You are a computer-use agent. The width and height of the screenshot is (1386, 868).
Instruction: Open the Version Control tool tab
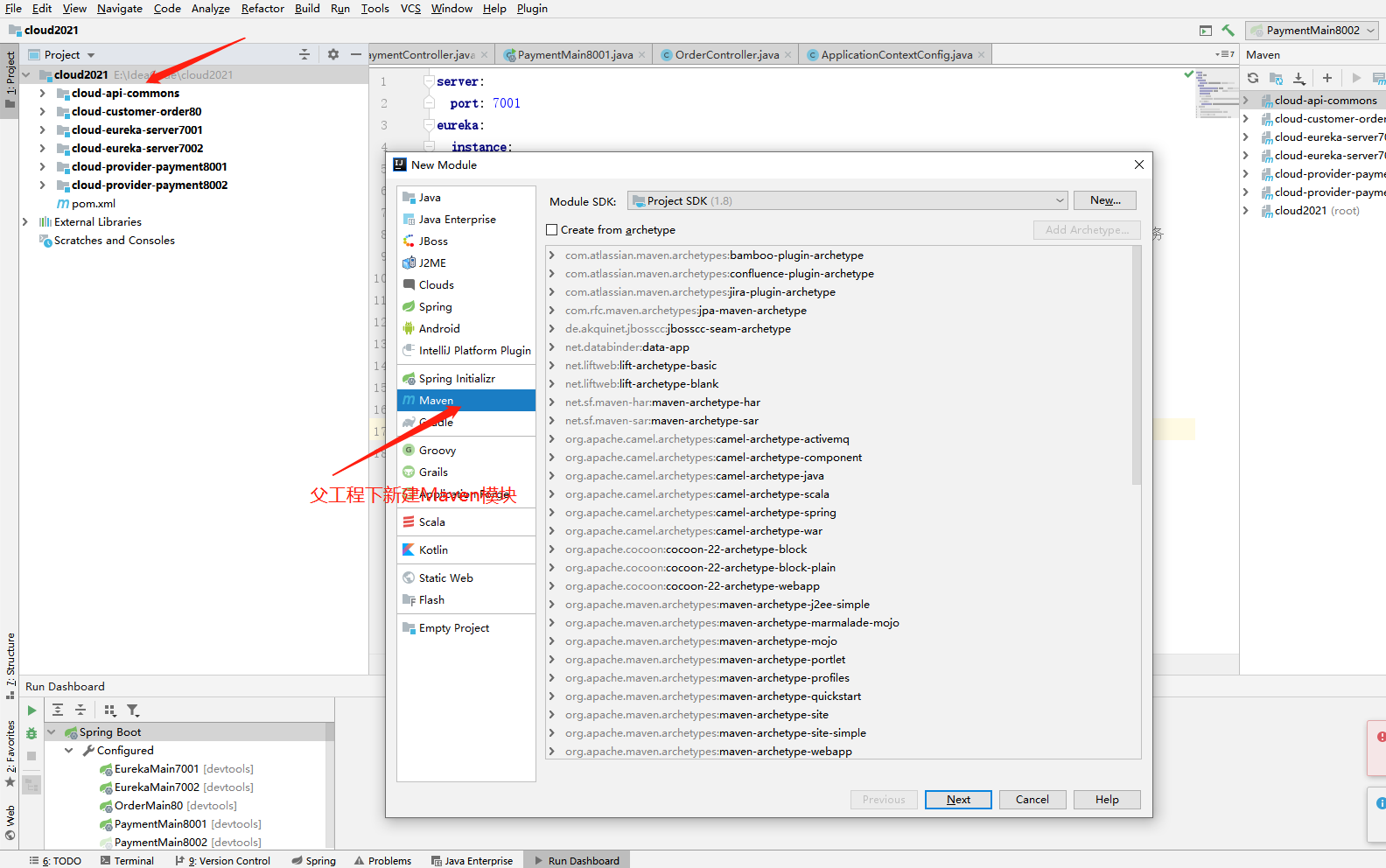coord(223,861)
